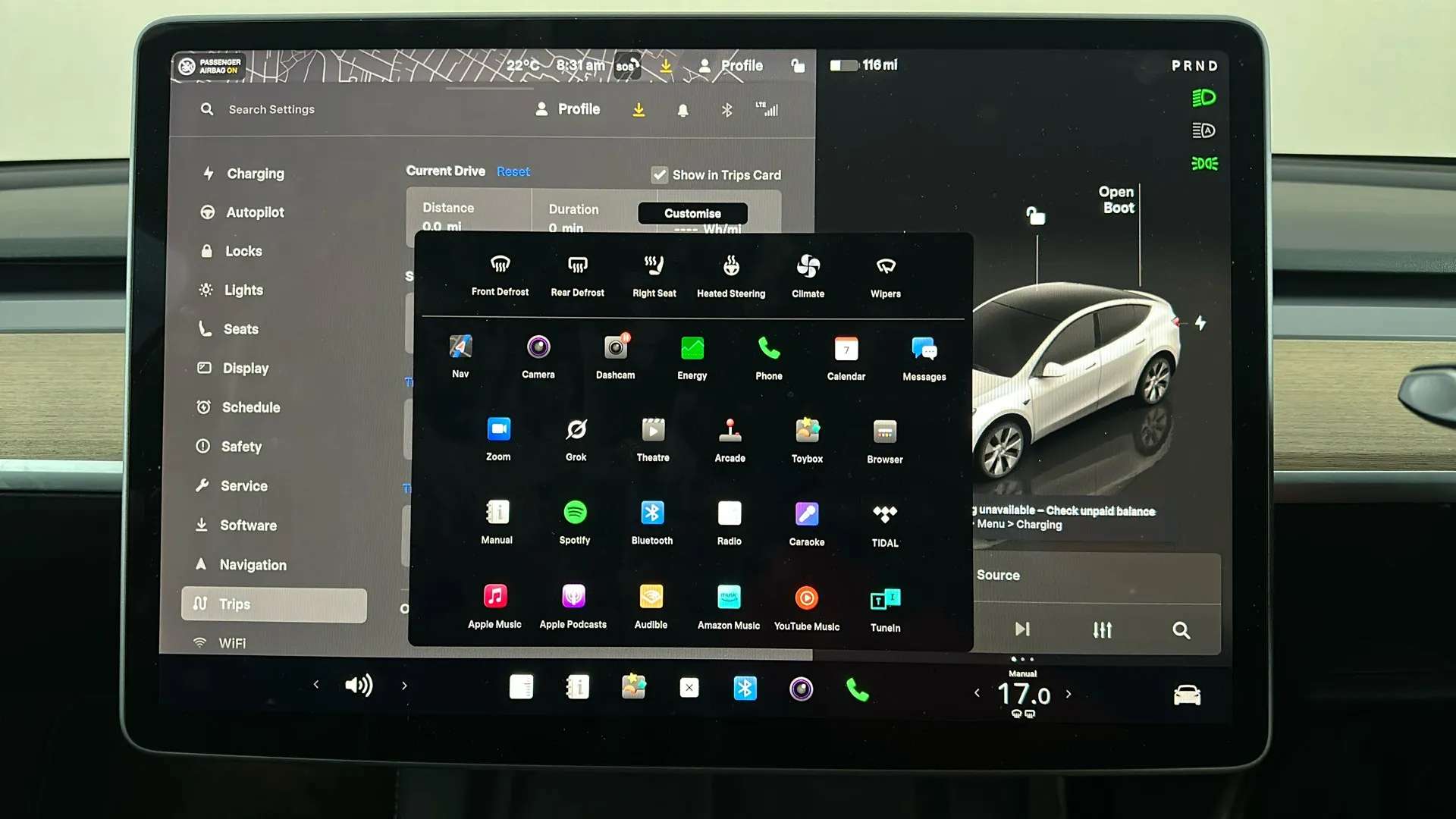Increase volume with right arrow
The width and height of the screenshot is (1456, 819).
coord(404,686)
